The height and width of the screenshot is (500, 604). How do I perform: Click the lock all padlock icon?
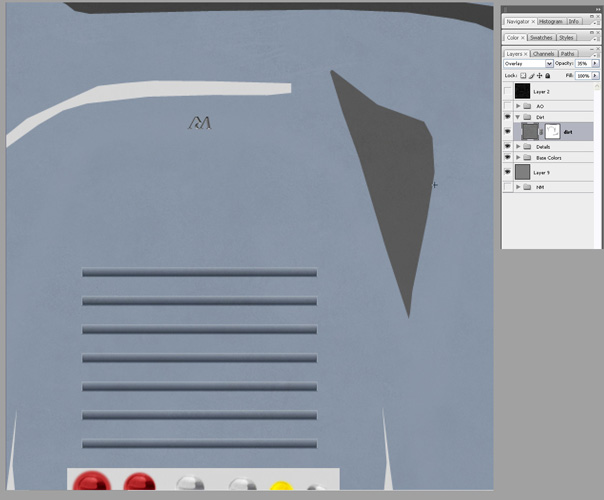click(547, 75)
